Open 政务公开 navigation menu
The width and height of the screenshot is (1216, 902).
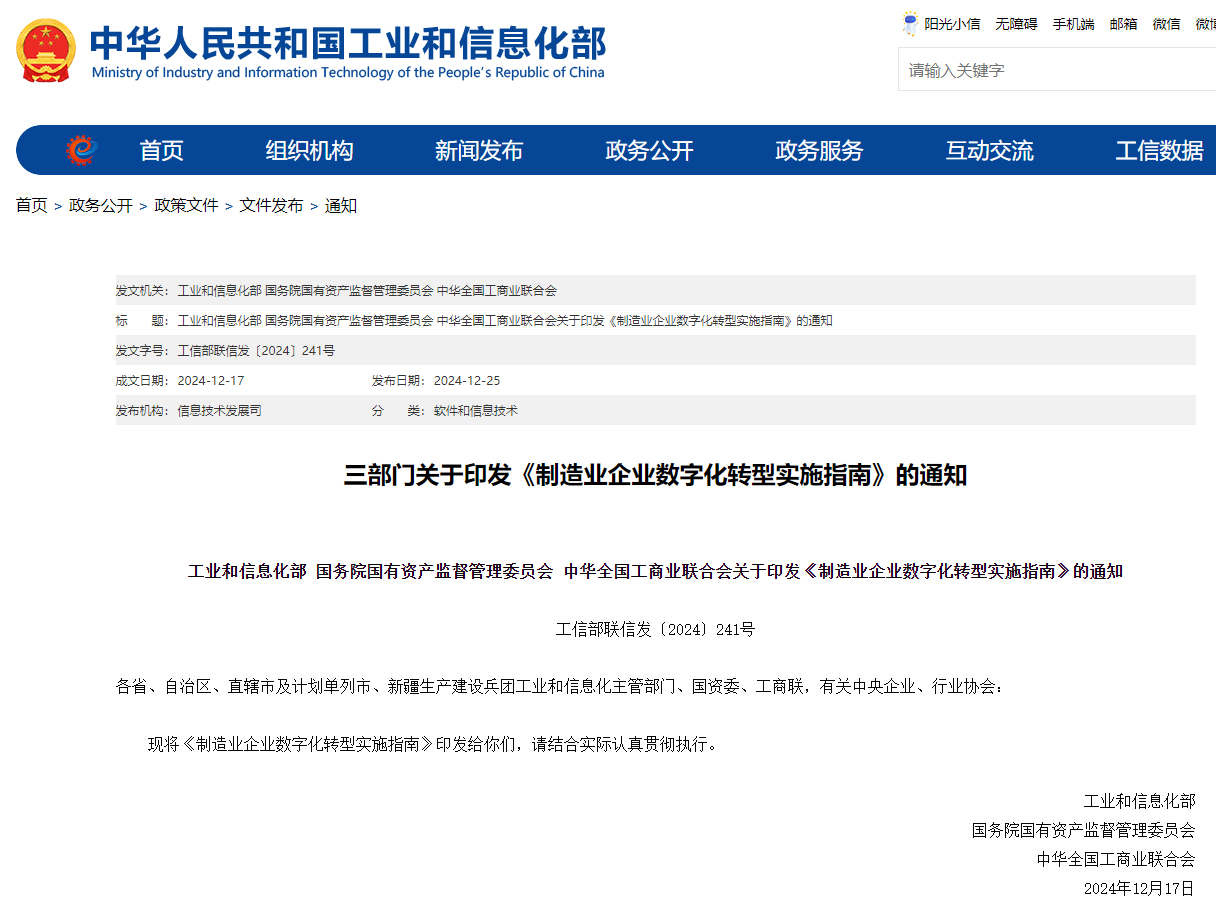(649, 150)
